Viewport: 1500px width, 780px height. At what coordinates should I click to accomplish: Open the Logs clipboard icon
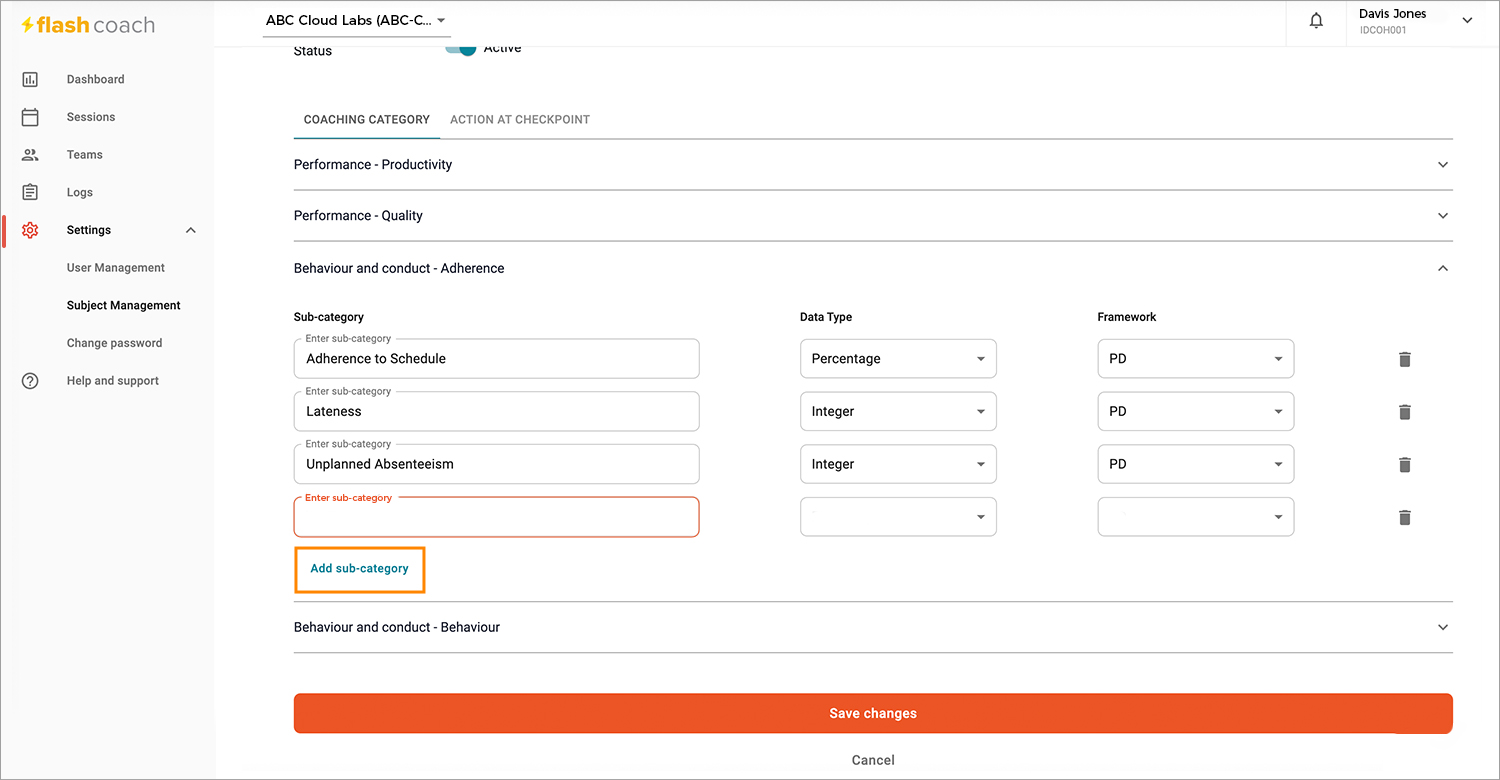[x=30, y=192]
